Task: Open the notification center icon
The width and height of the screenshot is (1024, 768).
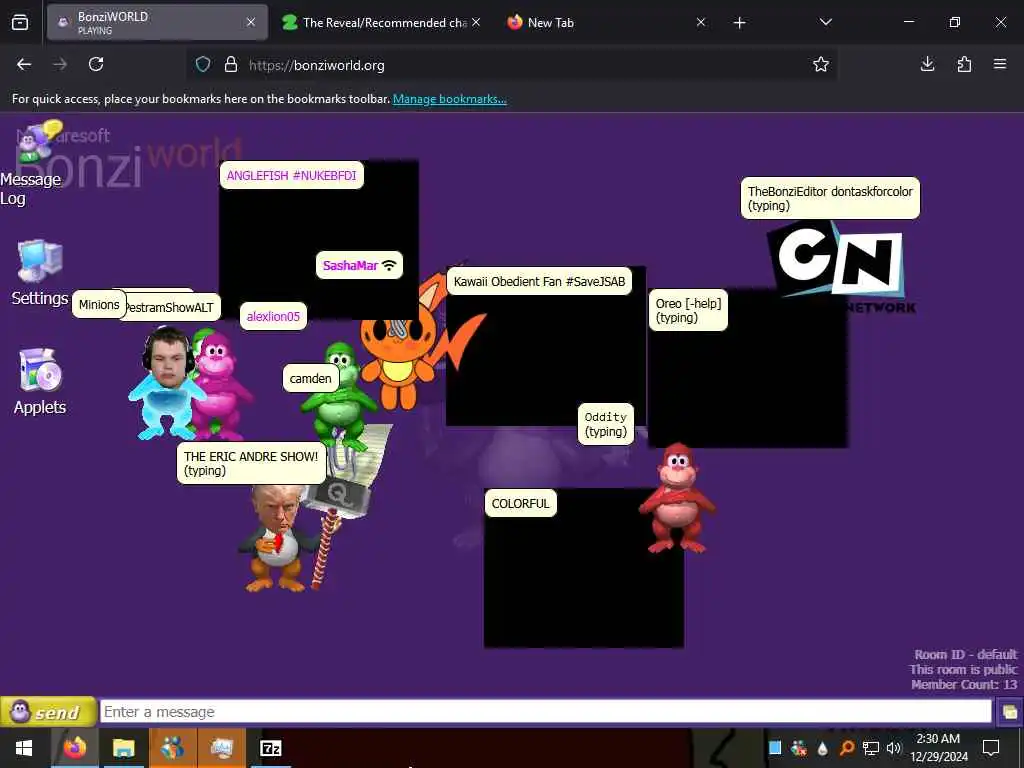Action: pyautogui.click(x=991, y=748)
